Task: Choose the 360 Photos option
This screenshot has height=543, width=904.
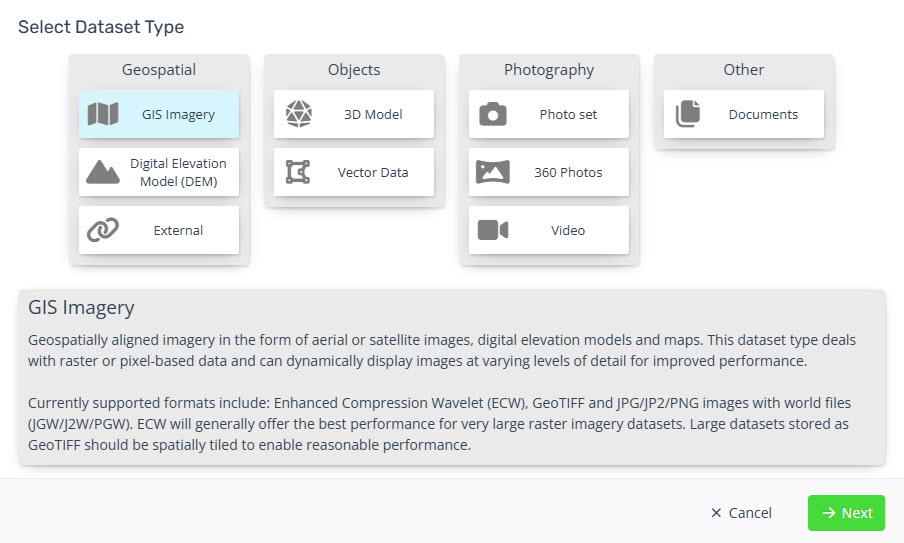Action: point(549,172)
